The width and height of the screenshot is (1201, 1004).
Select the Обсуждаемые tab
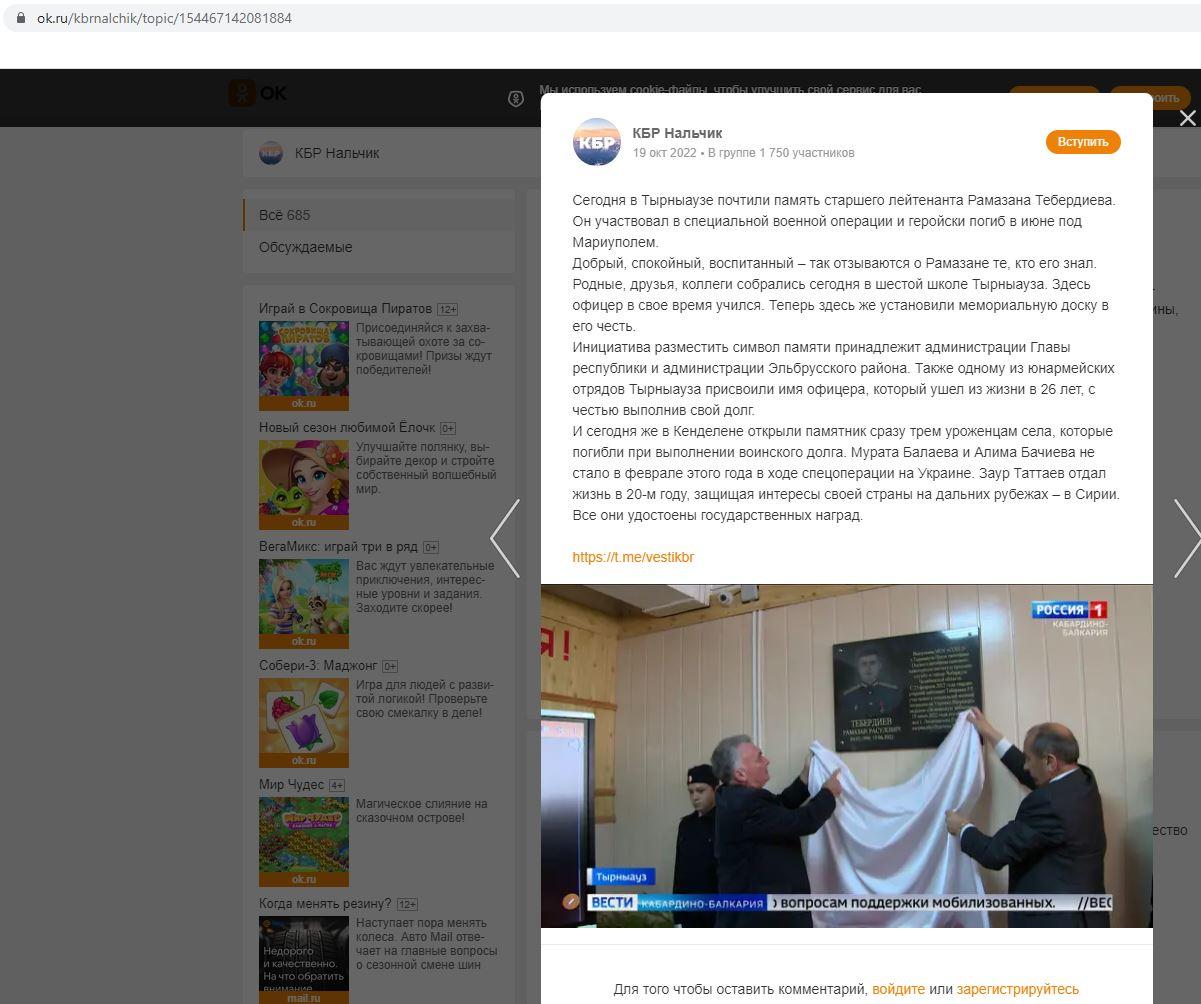379,247
